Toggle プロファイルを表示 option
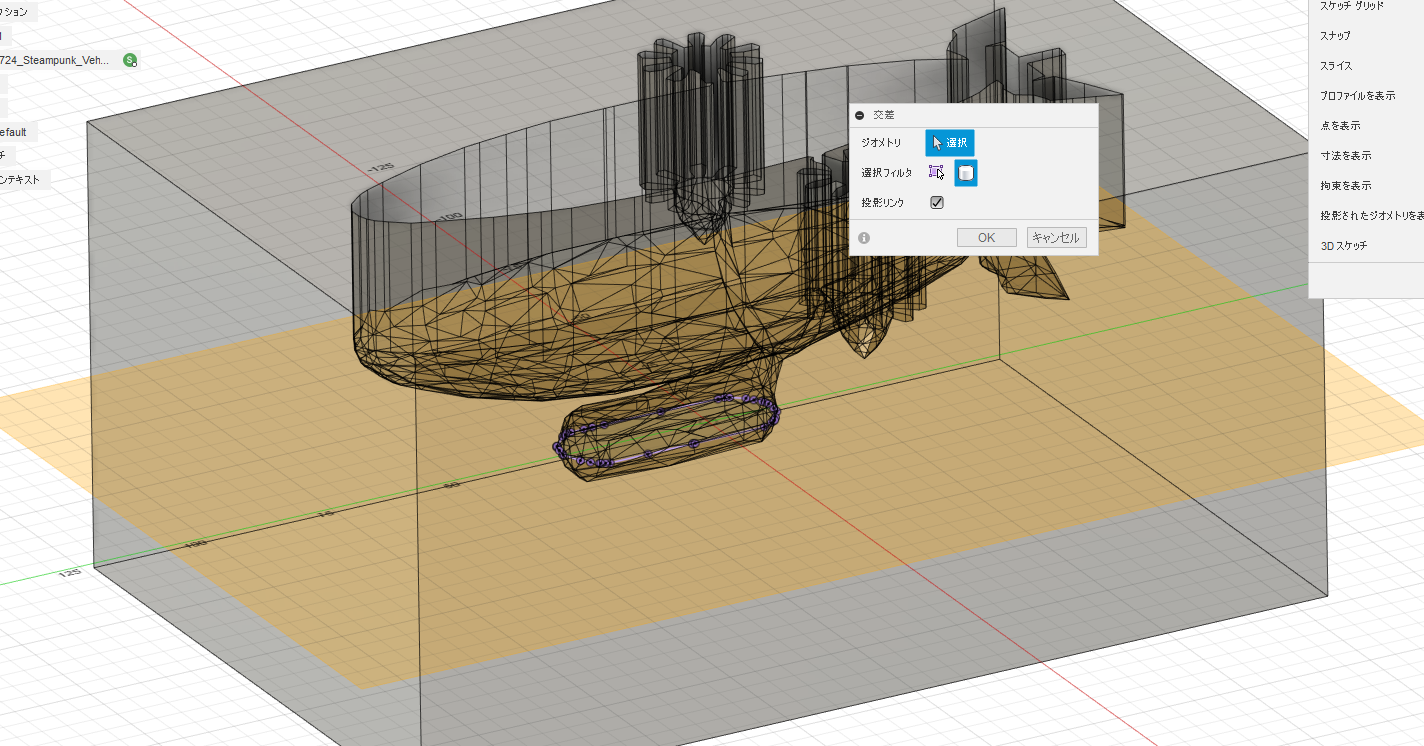The width and height of the screenshot is (1424, 746). pos(1357,96)
